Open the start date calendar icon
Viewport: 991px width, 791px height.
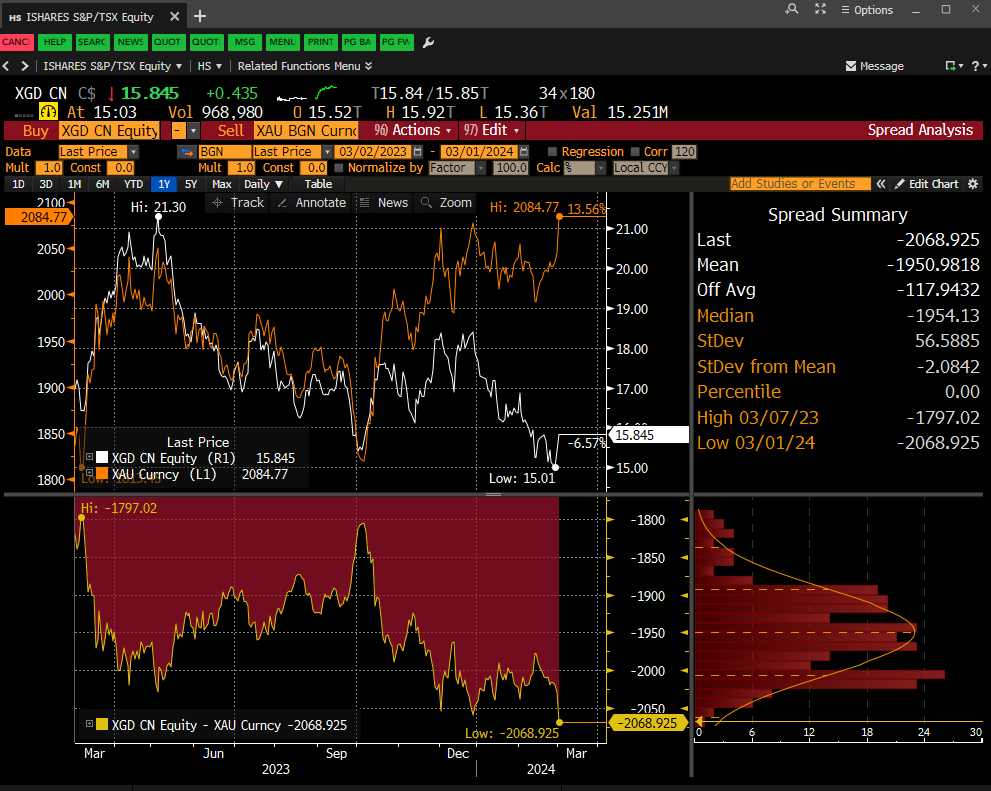click(417, 152)
